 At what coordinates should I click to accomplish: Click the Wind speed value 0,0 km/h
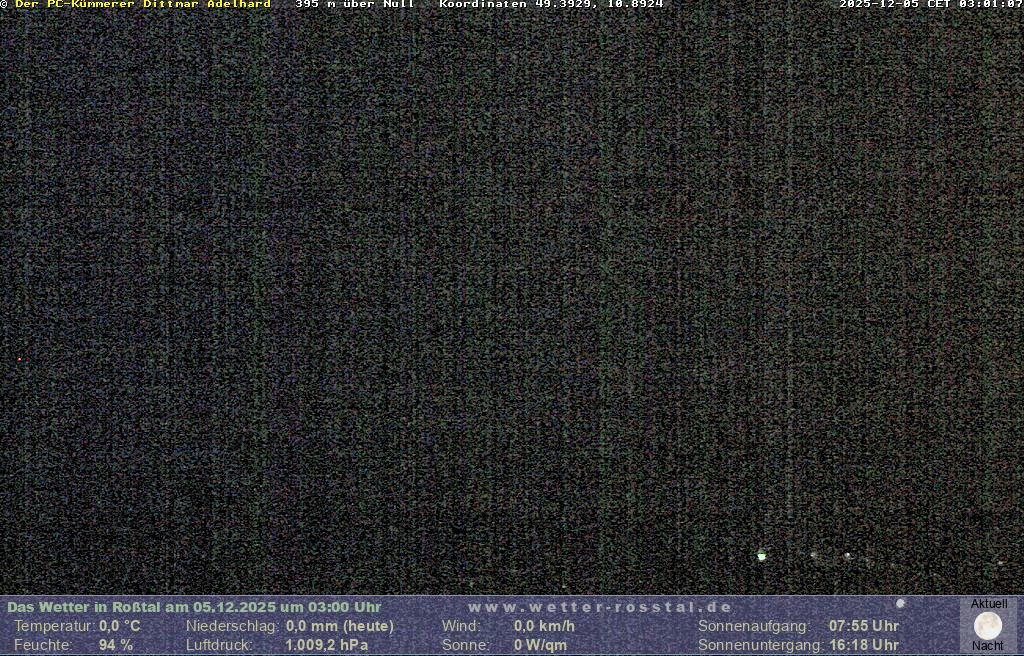544,626
